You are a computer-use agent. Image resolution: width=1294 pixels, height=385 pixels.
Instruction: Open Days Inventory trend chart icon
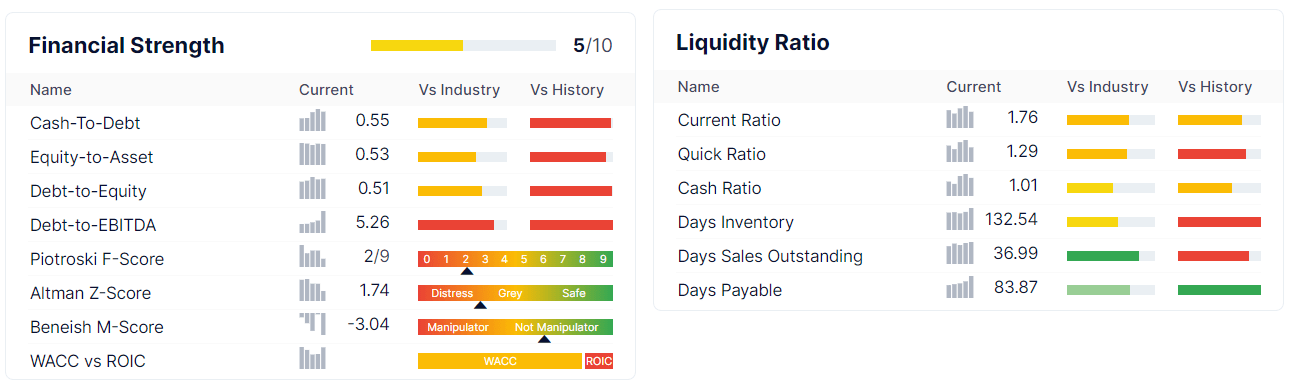[960, 220]
